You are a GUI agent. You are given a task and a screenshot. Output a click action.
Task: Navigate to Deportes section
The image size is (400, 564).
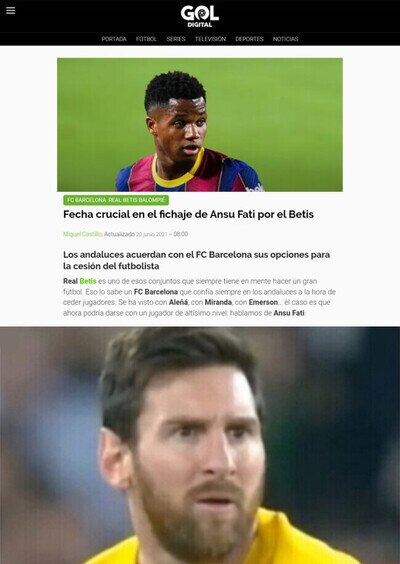pos(249,39)
